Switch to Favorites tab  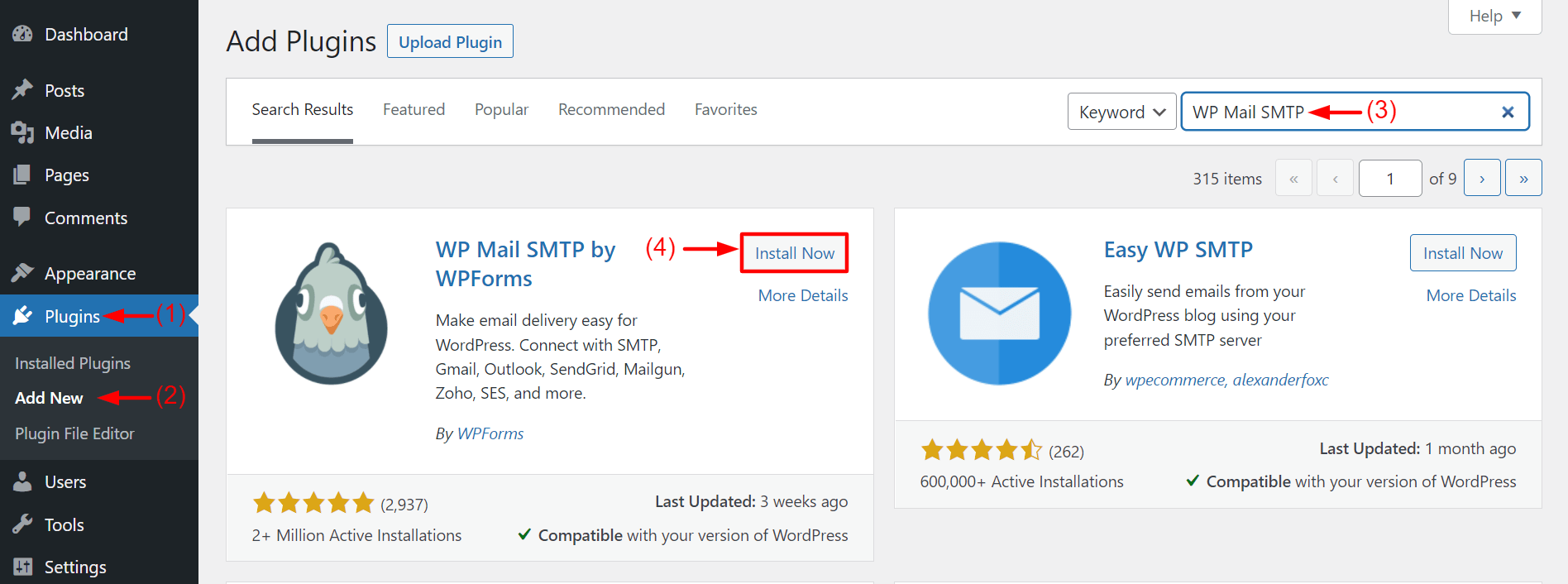coord(726,109)
